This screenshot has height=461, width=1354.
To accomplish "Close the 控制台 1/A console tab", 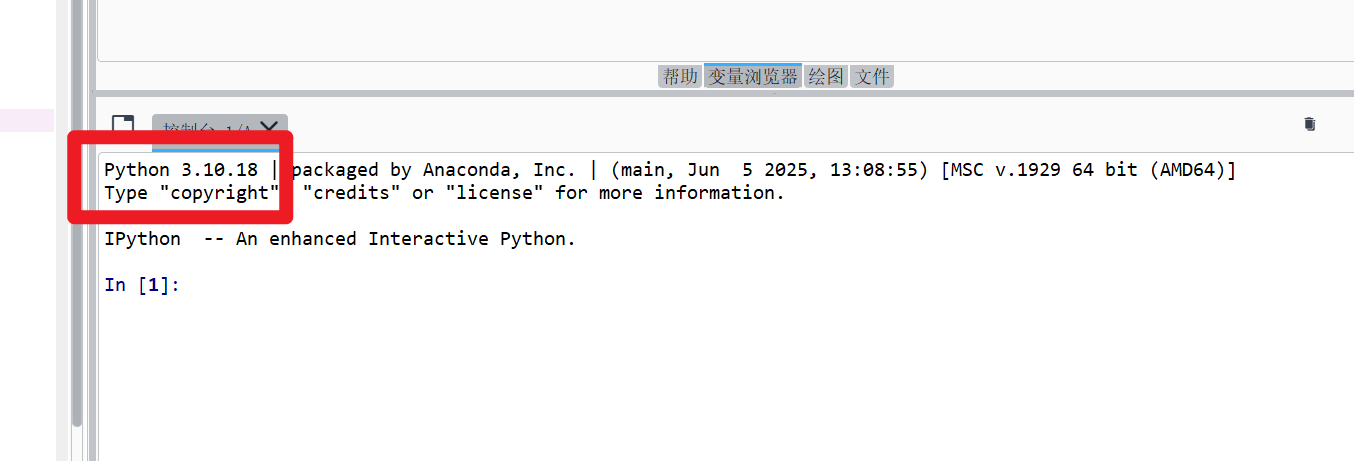I will [x=269, y=127].
